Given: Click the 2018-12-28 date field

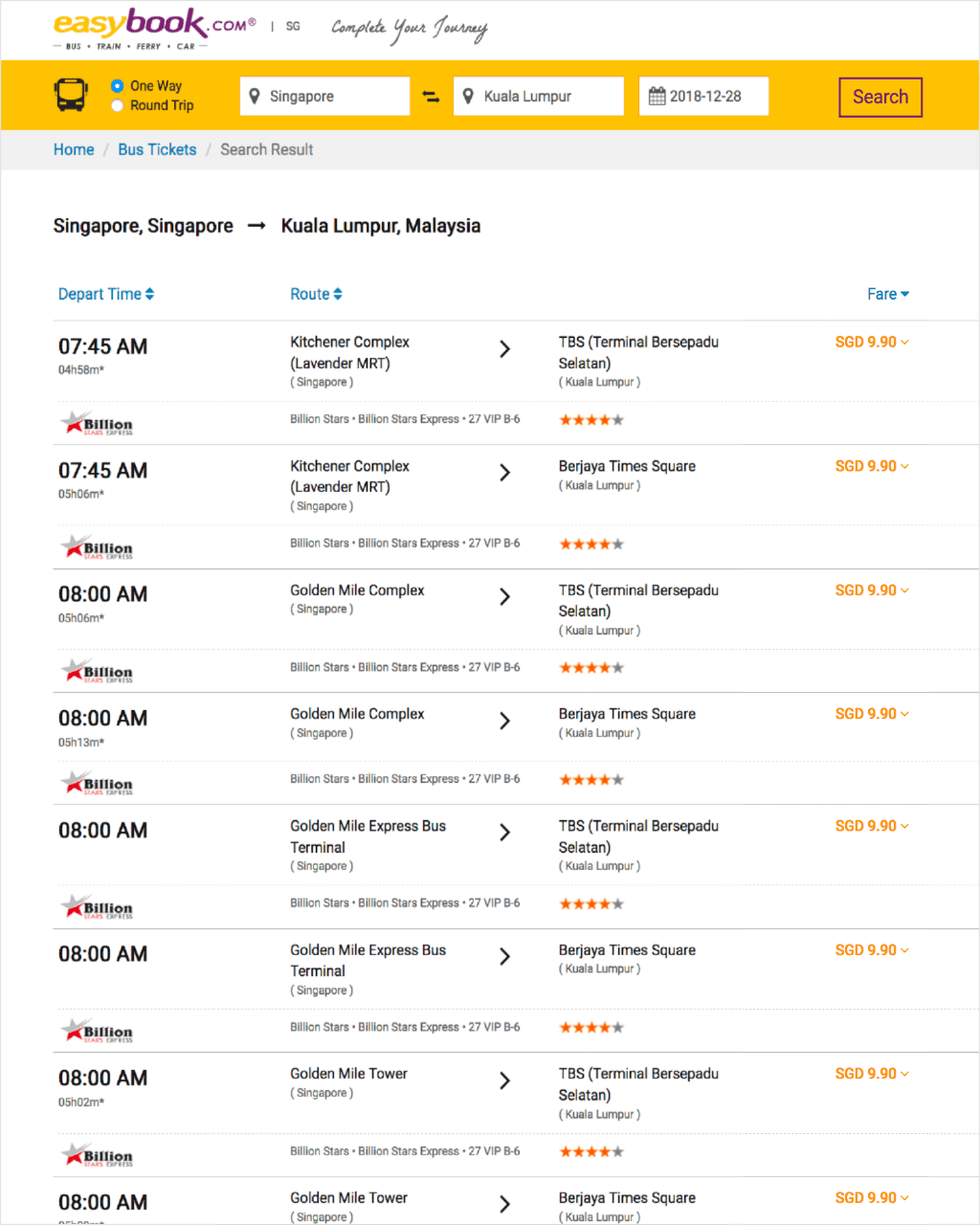Looking at the screenshot, I should (703, 96).
